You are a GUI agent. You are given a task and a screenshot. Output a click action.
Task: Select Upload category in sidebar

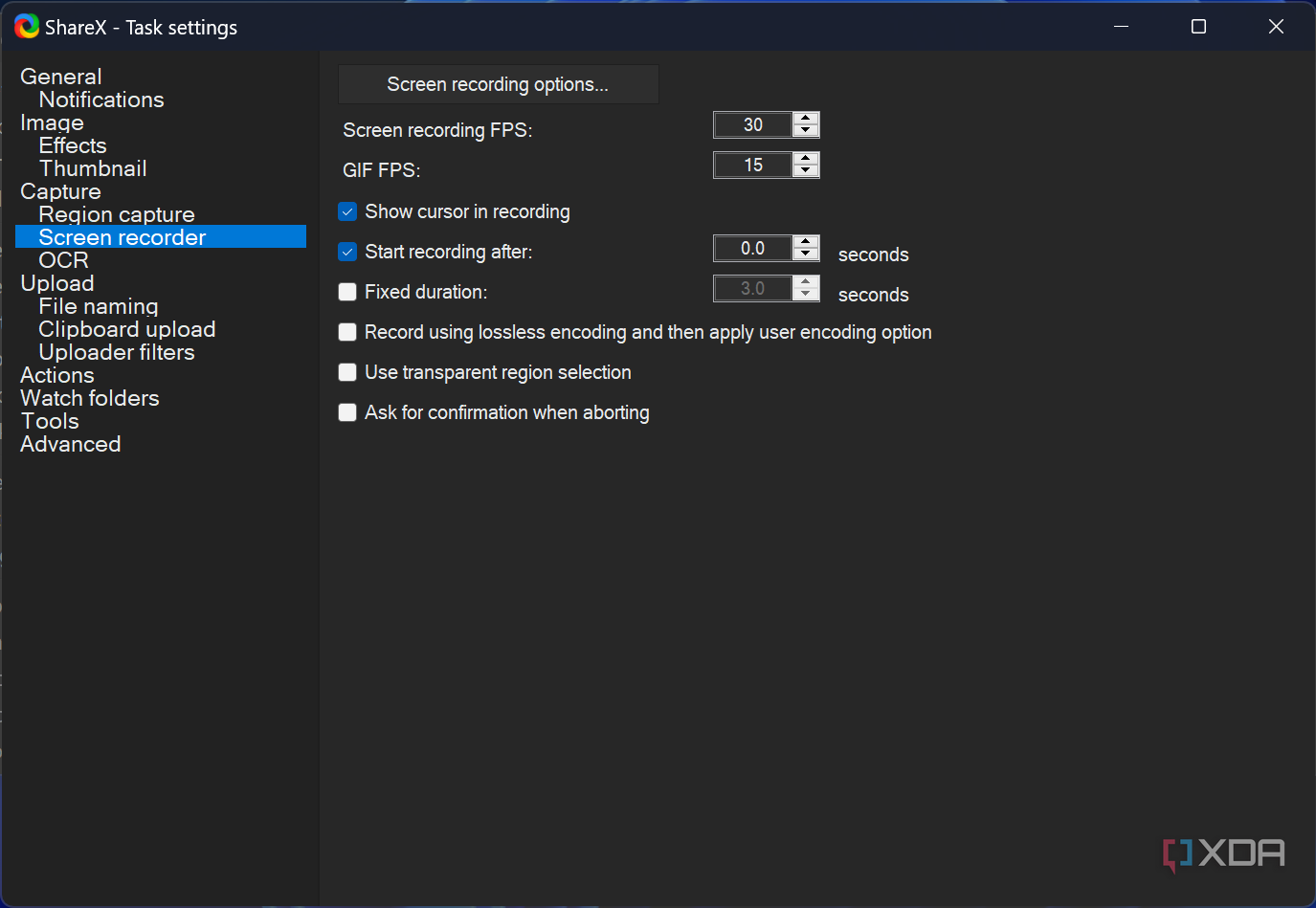[57, 283]
